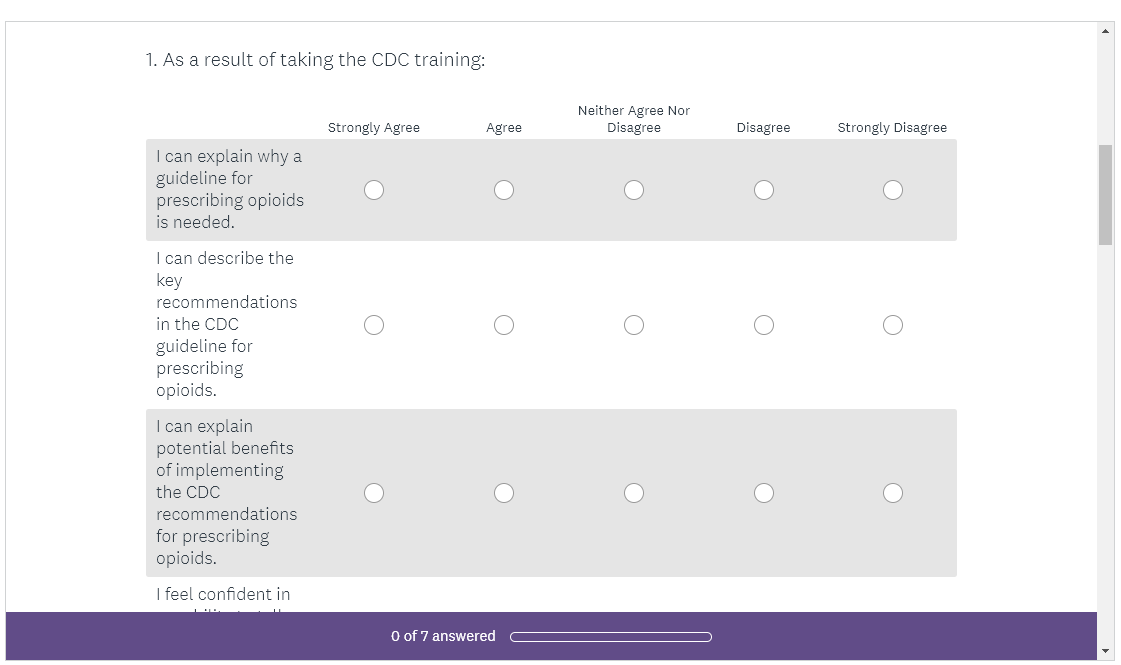Choose Neither Agree Nor Disagree for guideline needed
This screenshot has width=1121, height=665.
coord(634,190)
